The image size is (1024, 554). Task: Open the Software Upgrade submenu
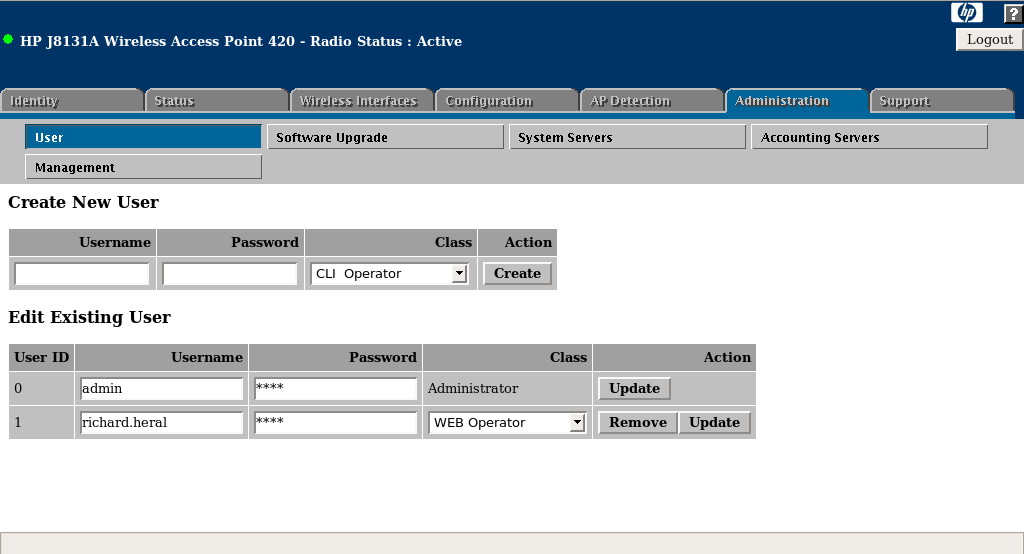385,137
